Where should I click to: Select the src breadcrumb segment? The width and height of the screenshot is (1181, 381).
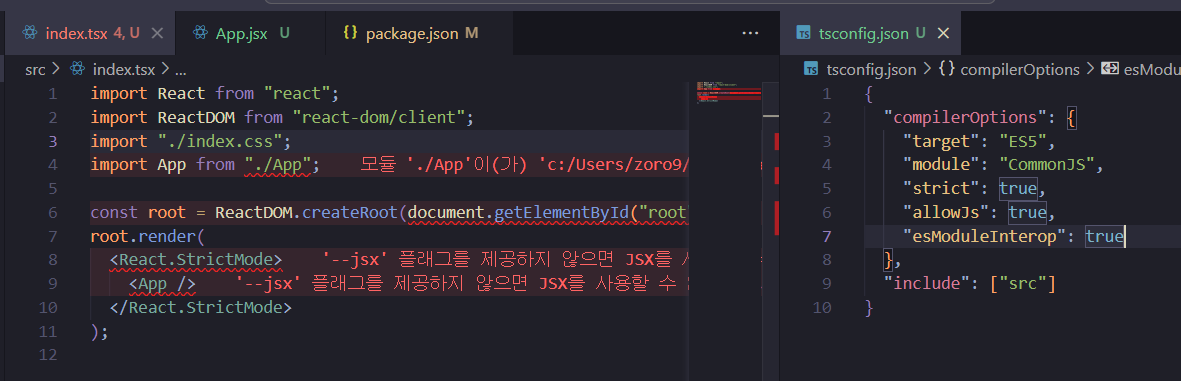tap(35, 70)
